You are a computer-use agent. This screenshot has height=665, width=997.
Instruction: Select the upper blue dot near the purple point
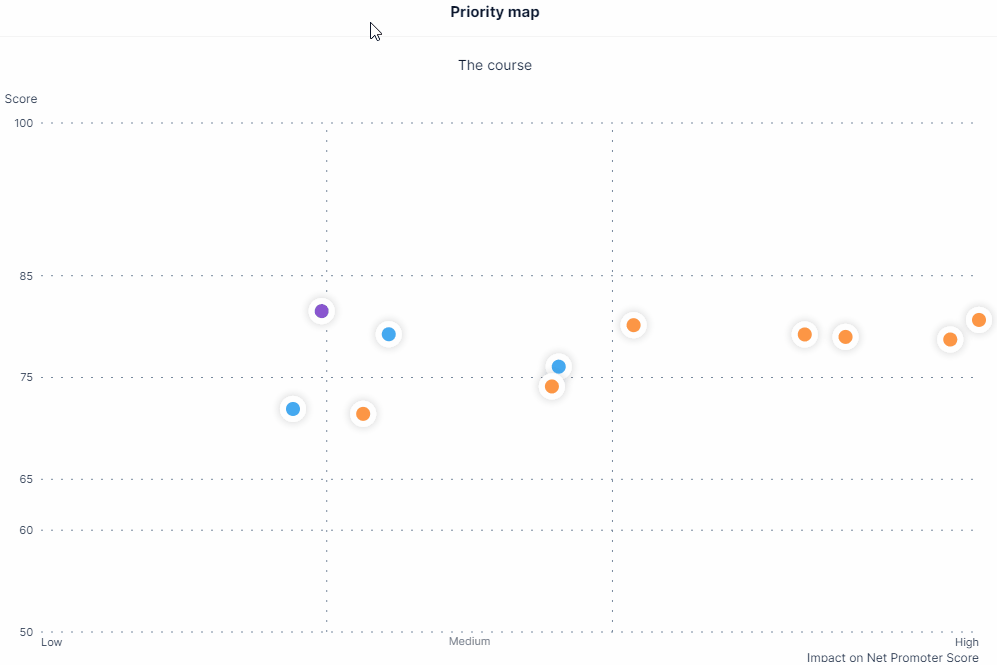click(x=388, y=334)
